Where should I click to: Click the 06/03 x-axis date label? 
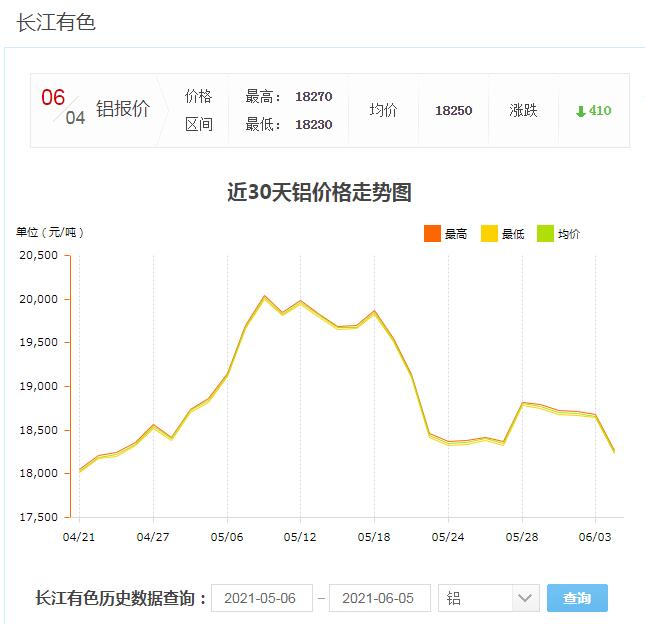595,537
